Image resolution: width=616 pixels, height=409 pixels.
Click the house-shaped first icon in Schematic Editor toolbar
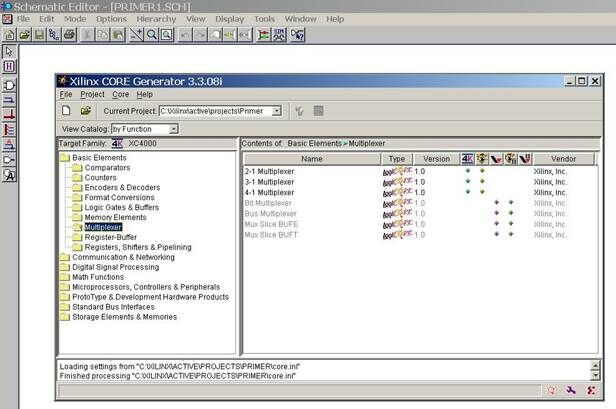point(9,35)
